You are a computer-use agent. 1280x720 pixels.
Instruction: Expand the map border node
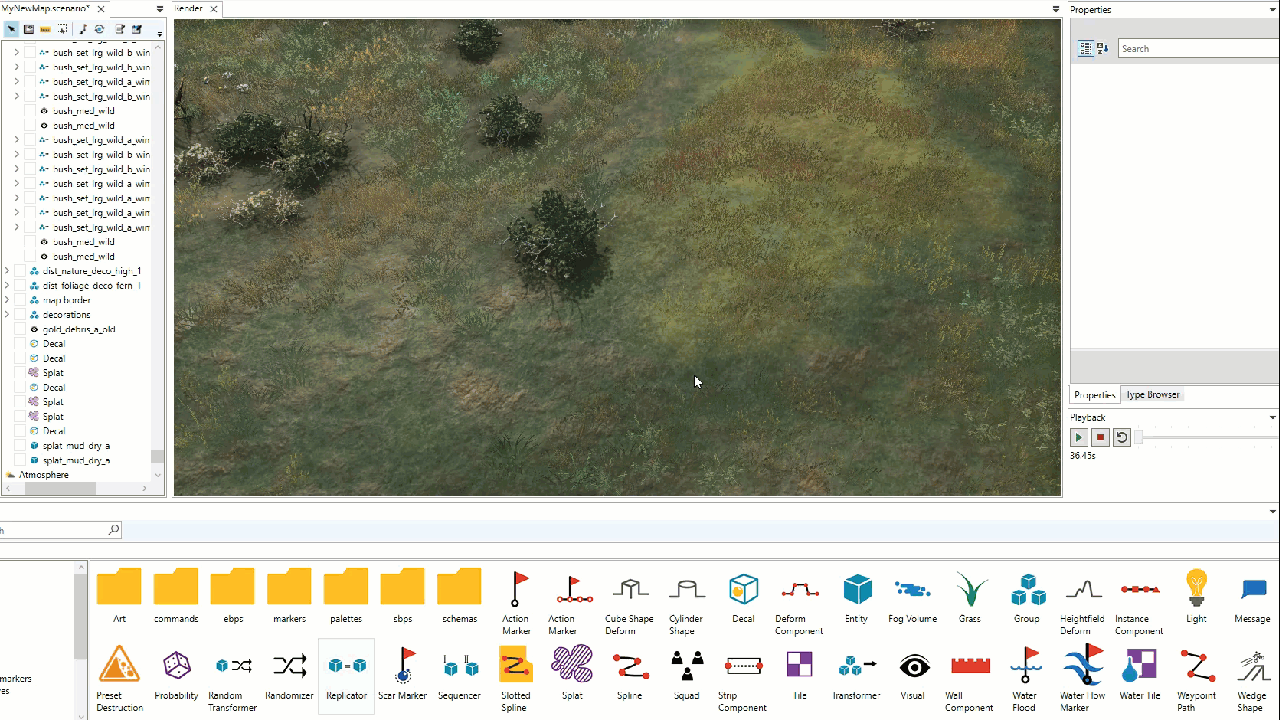[7, 300]
